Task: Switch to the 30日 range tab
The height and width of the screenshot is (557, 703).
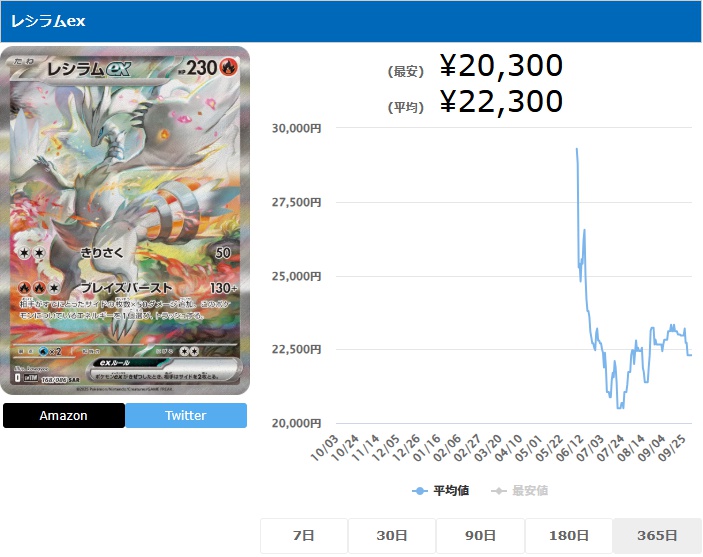Action: (392, 535)
